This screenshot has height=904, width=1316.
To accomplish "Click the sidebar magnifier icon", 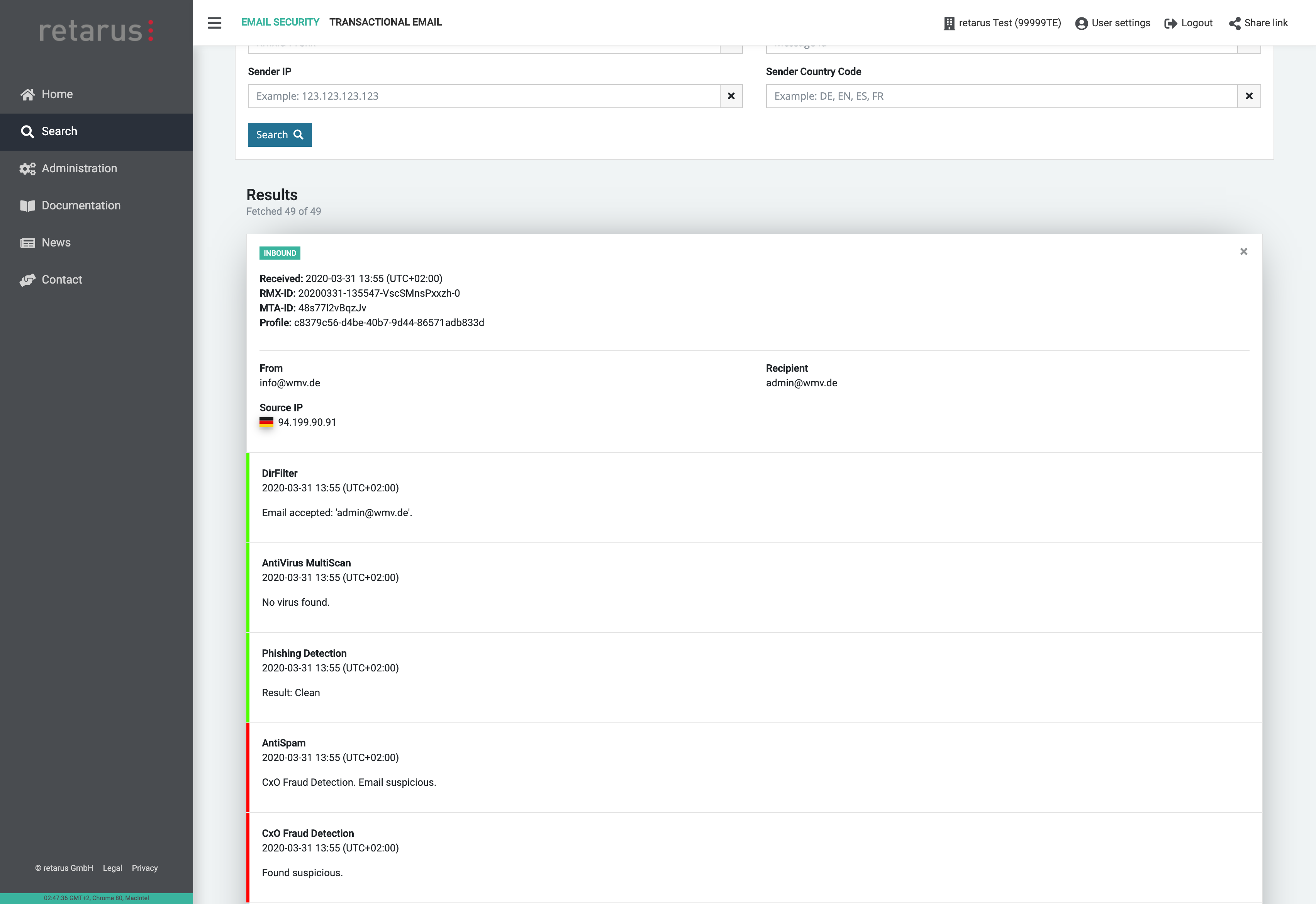I will click(27, 131).
